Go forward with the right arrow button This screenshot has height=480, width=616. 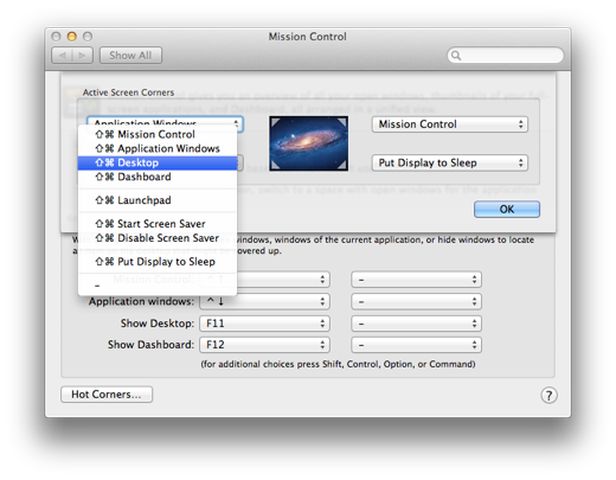[x=82, y=55]
